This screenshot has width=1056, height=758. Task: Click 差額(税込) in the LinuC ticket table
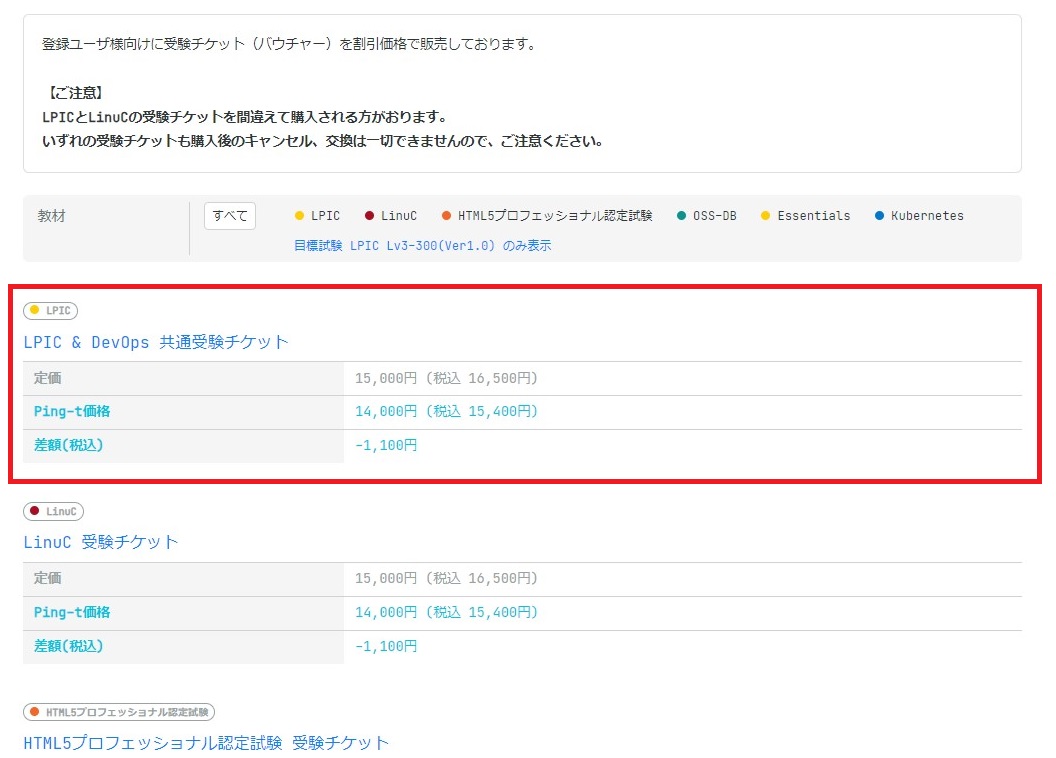pos(66,646)
